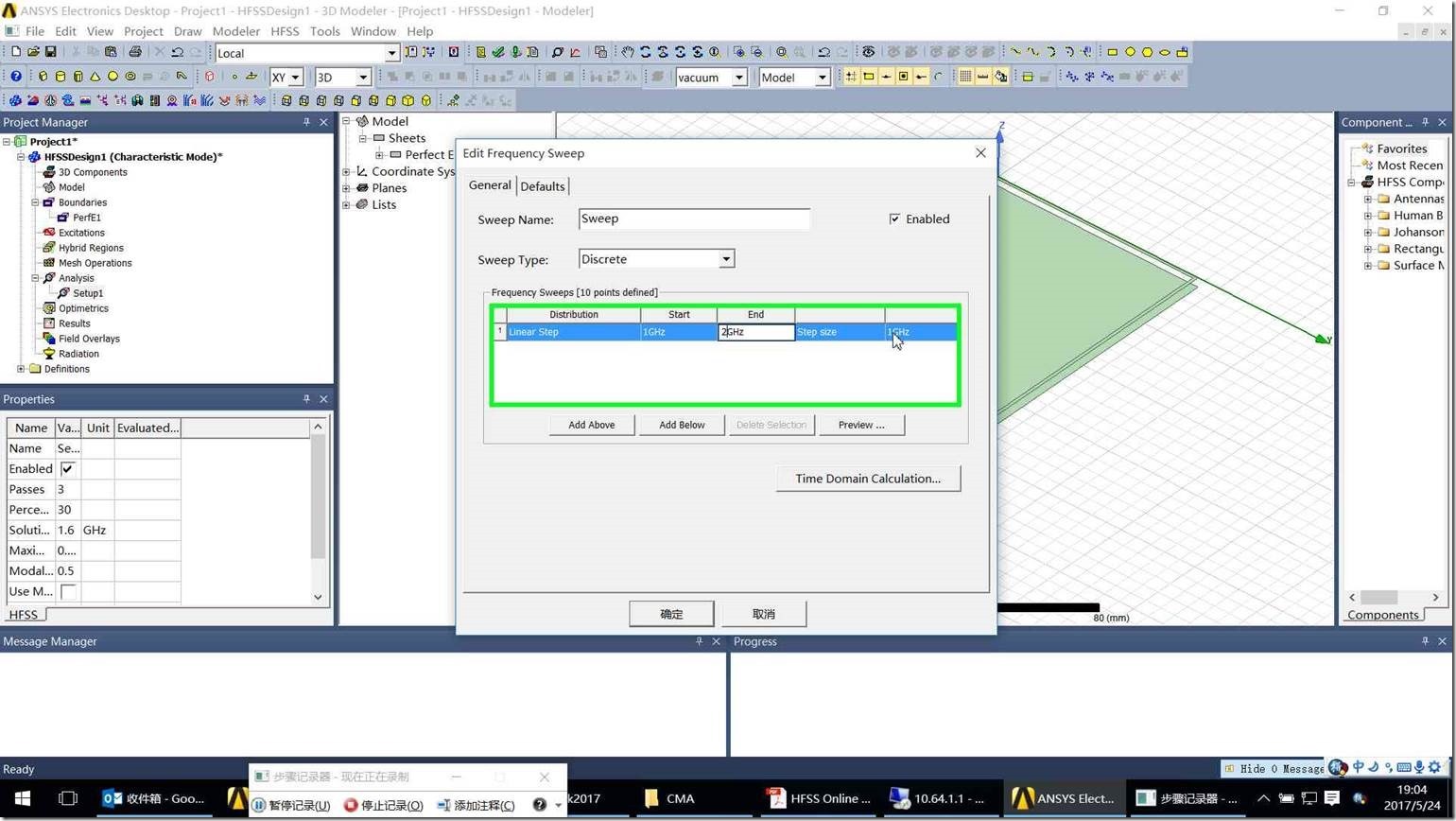Click the draw regular polygon icon
This screenshot has width=1456, height=821.
(x=1147, y=52)
